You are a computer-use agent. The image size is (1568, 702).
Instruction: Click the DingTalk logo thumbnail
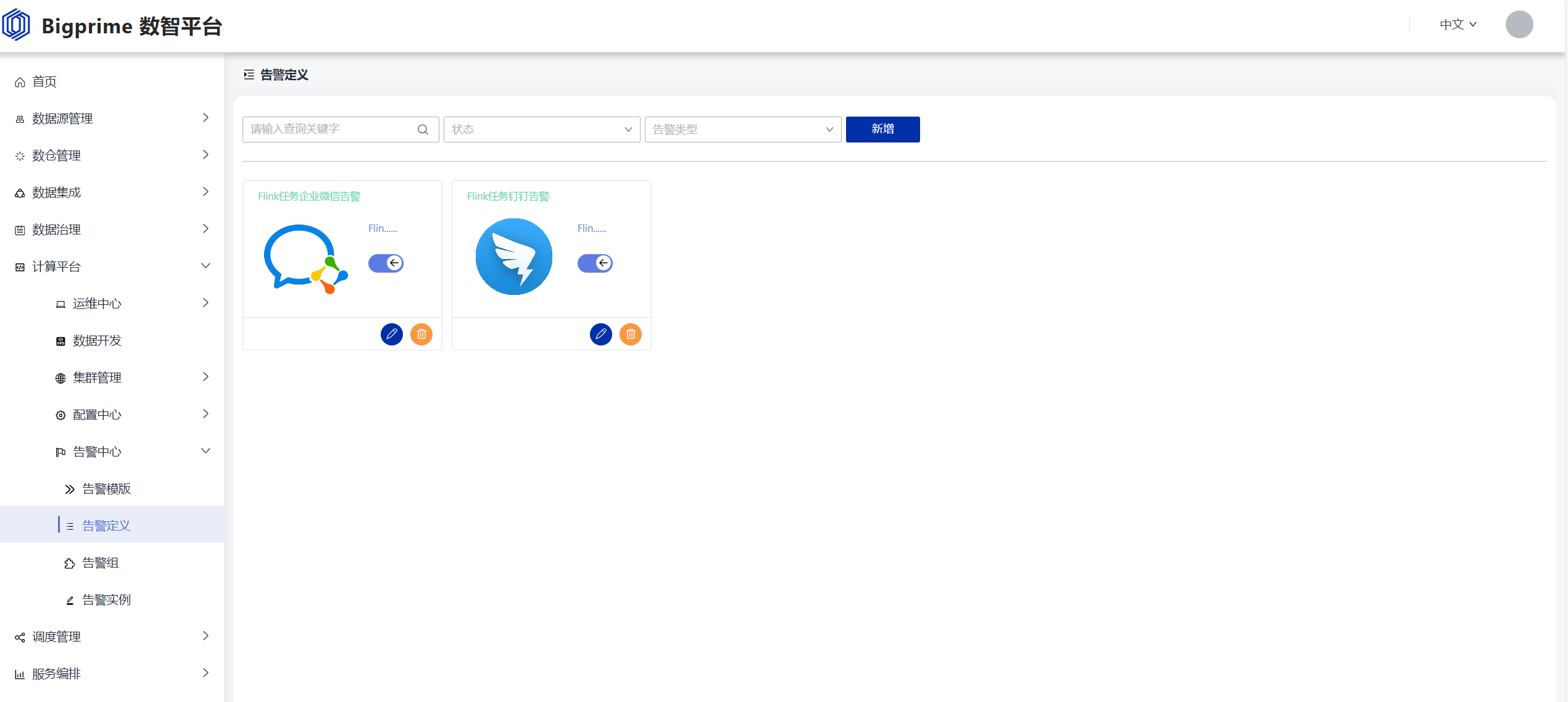(514, 257)
